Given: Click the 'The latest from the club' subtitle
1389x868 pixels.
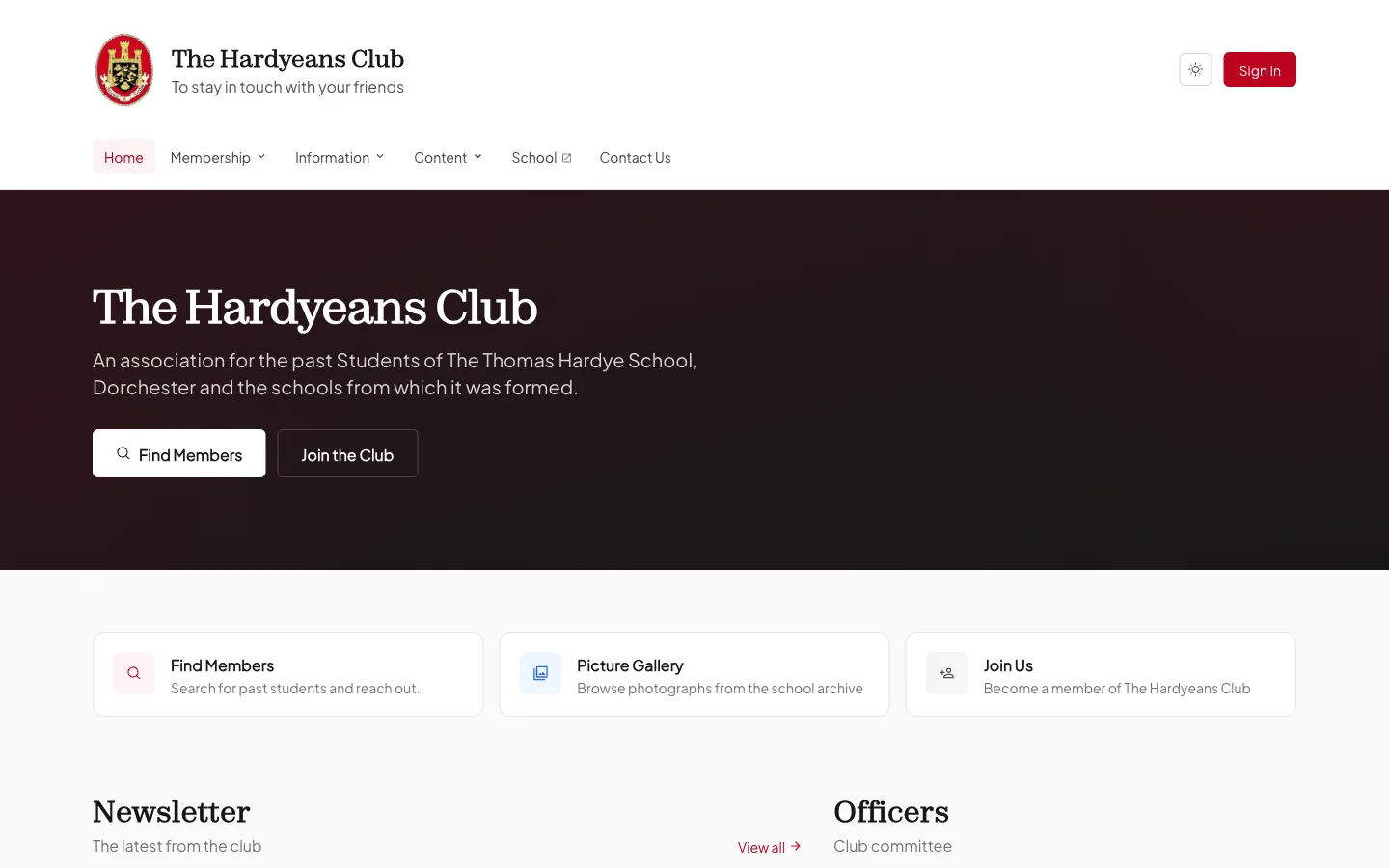Looking at the screenshot, I should pos(177,846).
